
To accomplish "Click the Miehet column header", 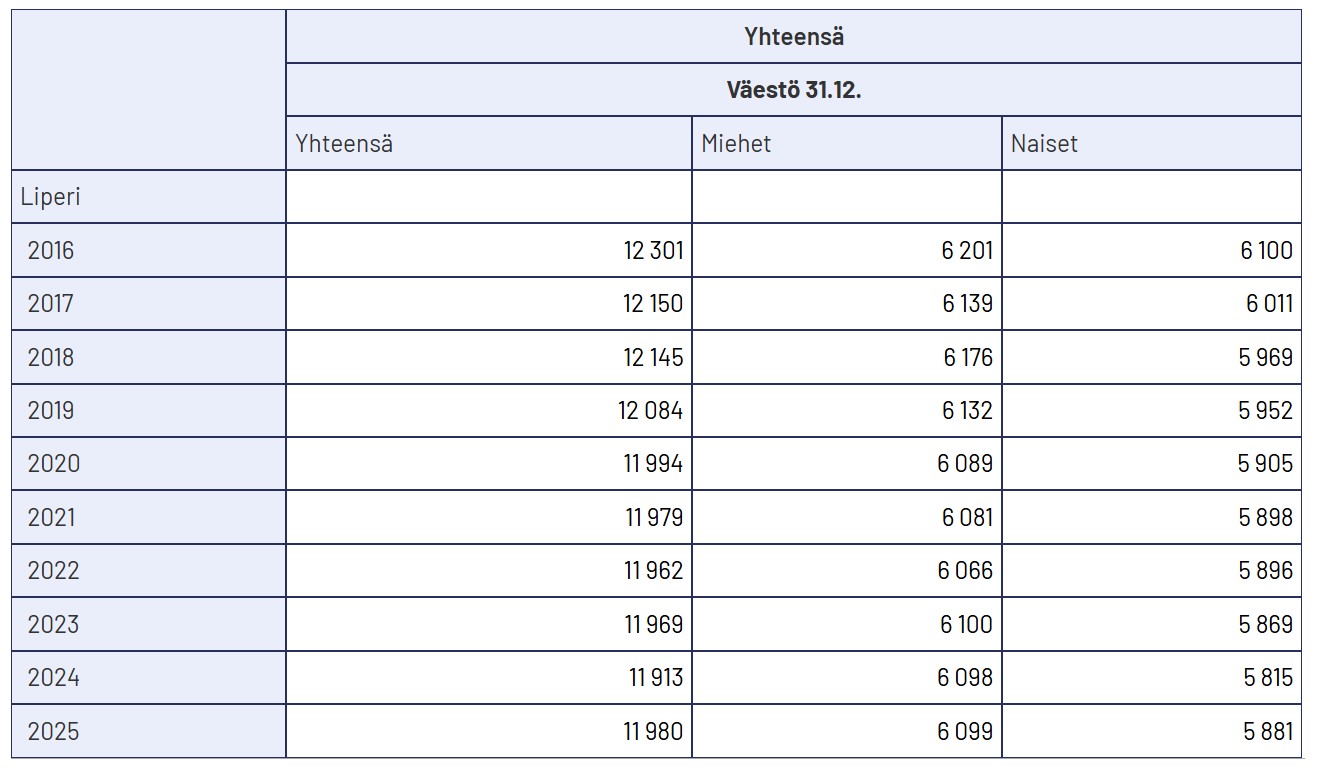I will tap(736, 143).
